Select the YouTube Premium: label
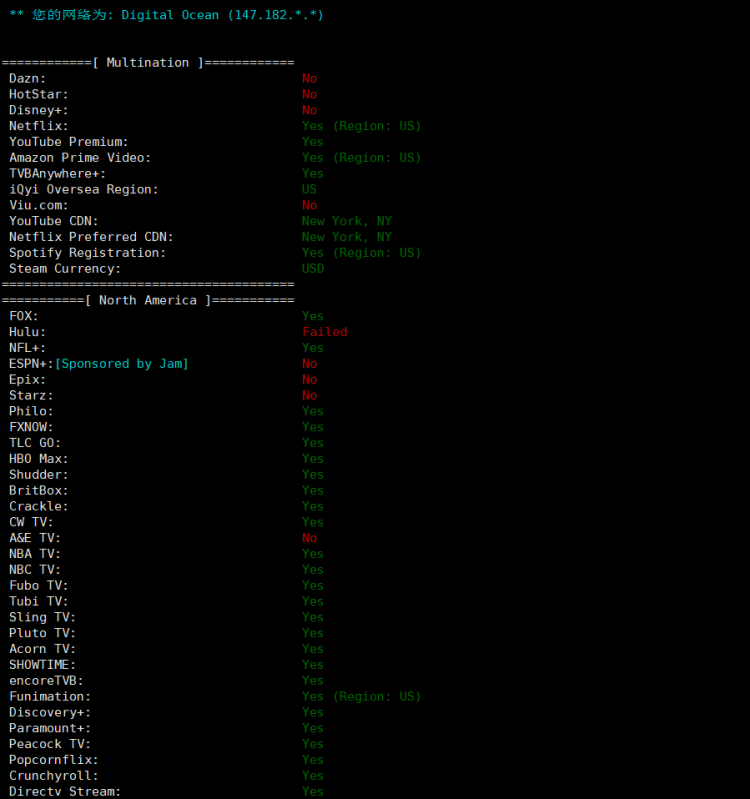 pyautogui.click(x=69, y=142)
